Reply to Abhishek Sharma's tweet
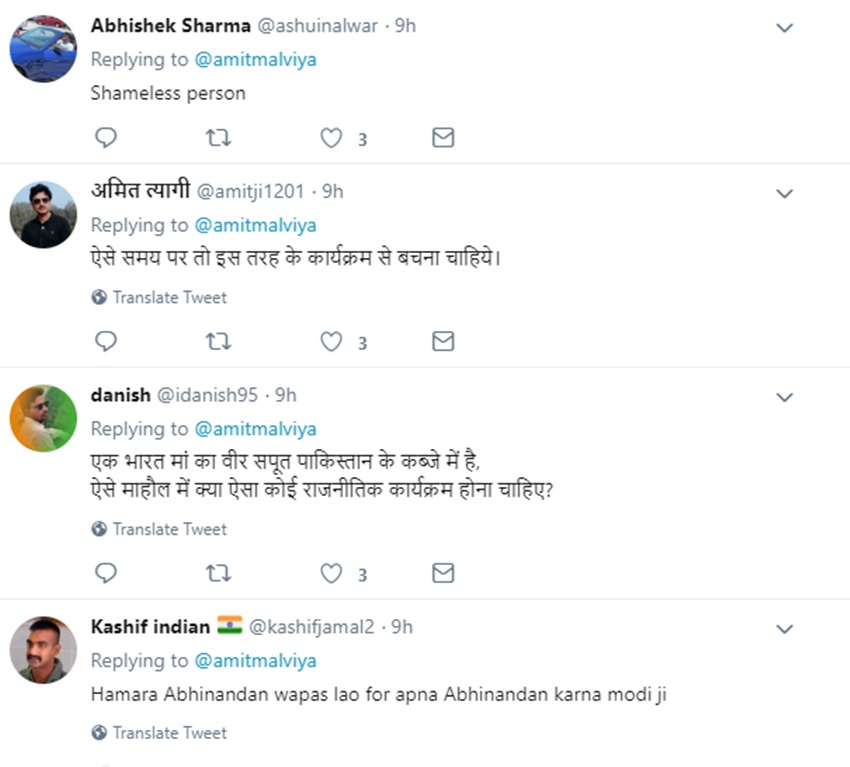The image size is (850, 767). pos(106,138)
